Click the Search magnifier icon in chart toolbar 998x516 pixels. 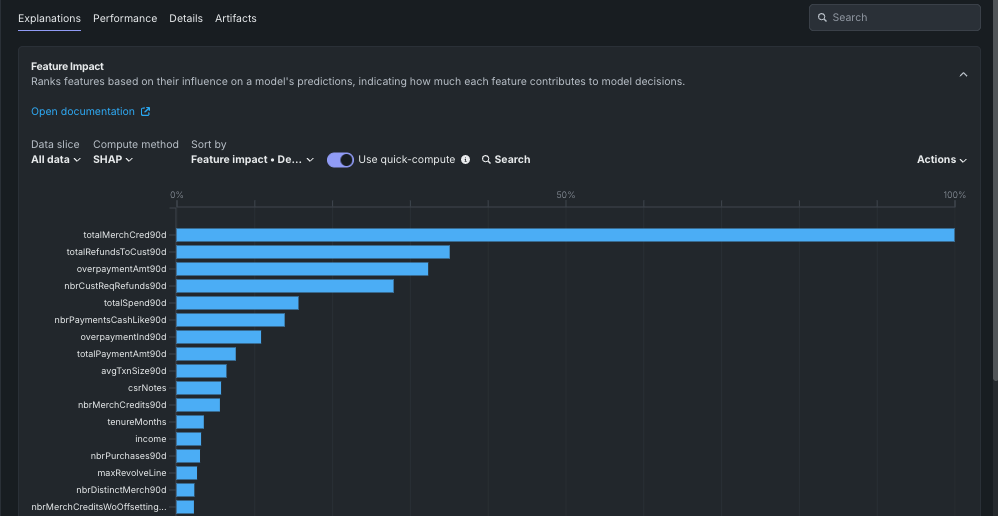[487, 160]
